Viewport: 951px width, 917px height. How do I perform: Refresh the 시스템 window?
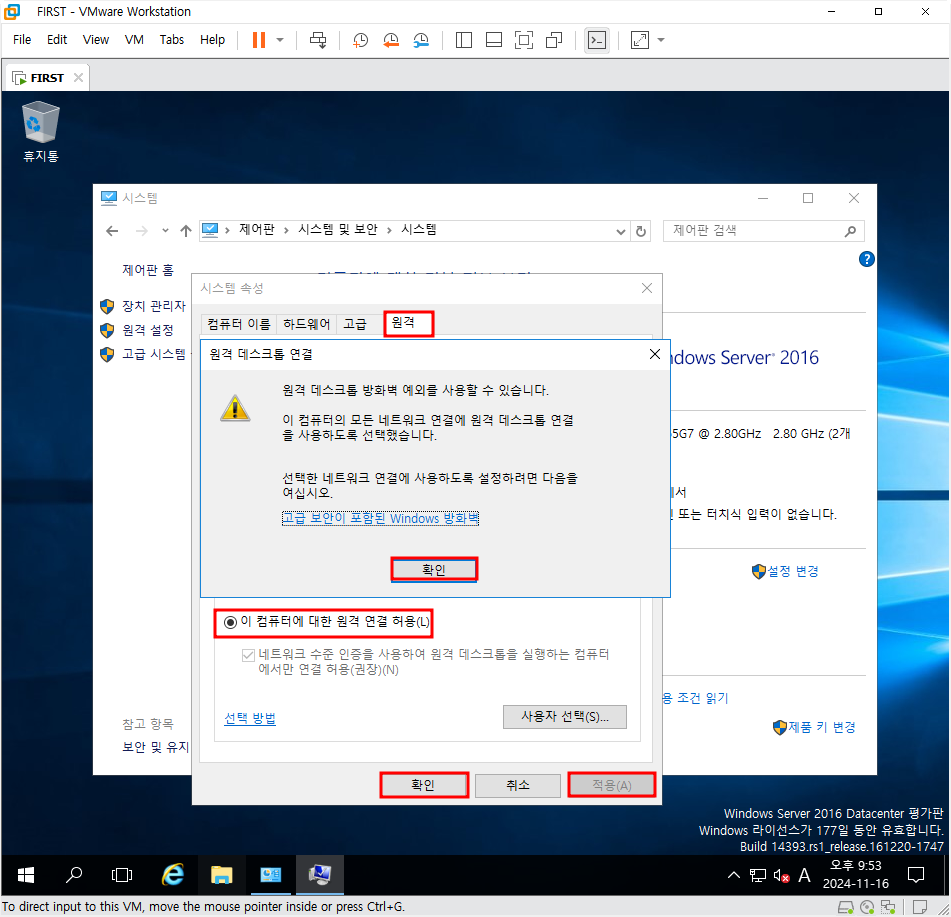640,232
